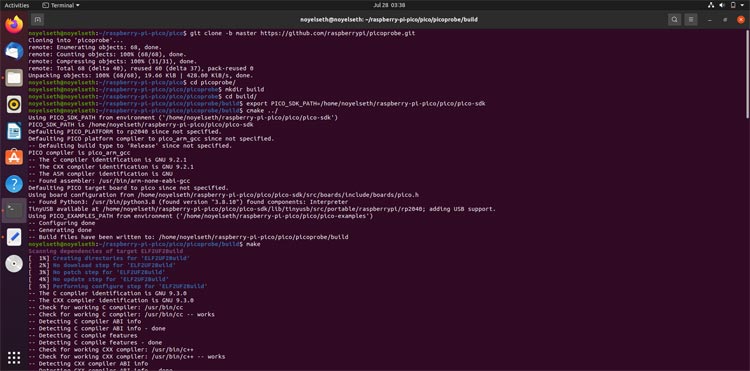The height and width of the screenshot is (371, 750).
Task: Open the Activities overview
Action: [x=17, y=5]
